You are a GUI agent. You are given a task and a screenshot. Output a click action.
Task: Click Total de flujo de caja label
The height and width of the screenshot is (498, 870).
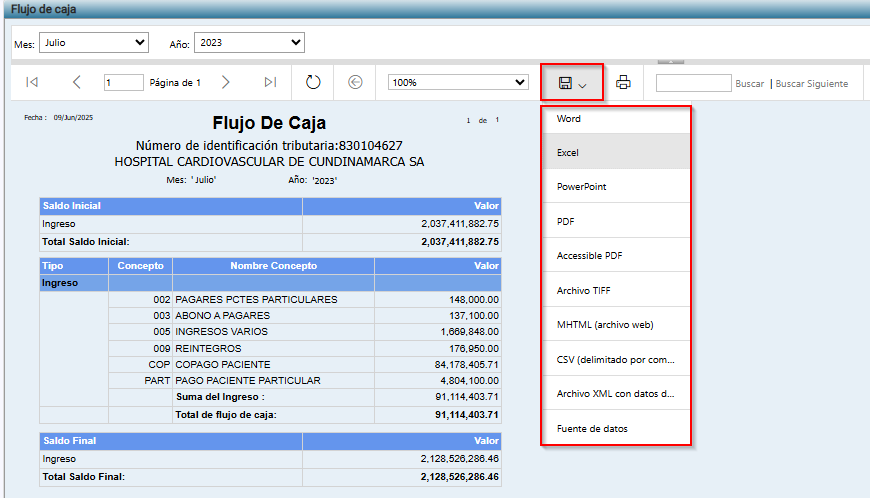[226, 415]
